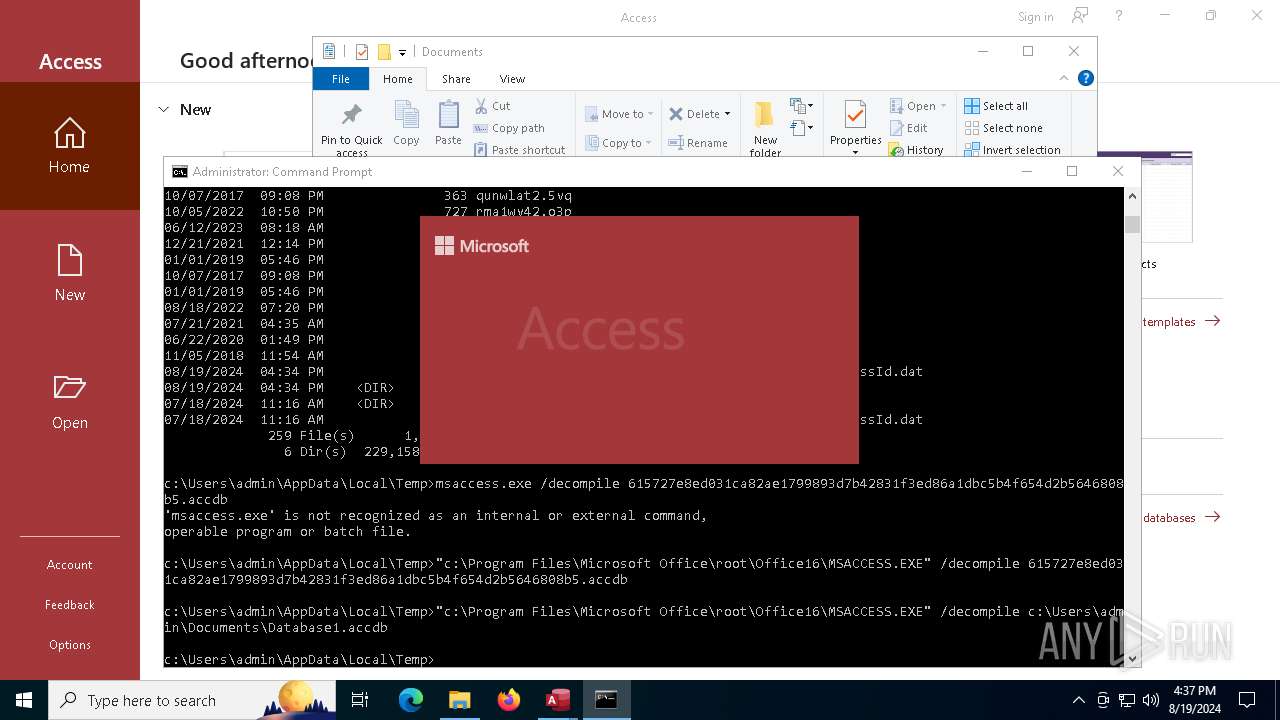Click Command Prompt scroll down arrow
The height and width of the screenshot is (720, 1280).
pyautogui.click(x=1133, y=658)
